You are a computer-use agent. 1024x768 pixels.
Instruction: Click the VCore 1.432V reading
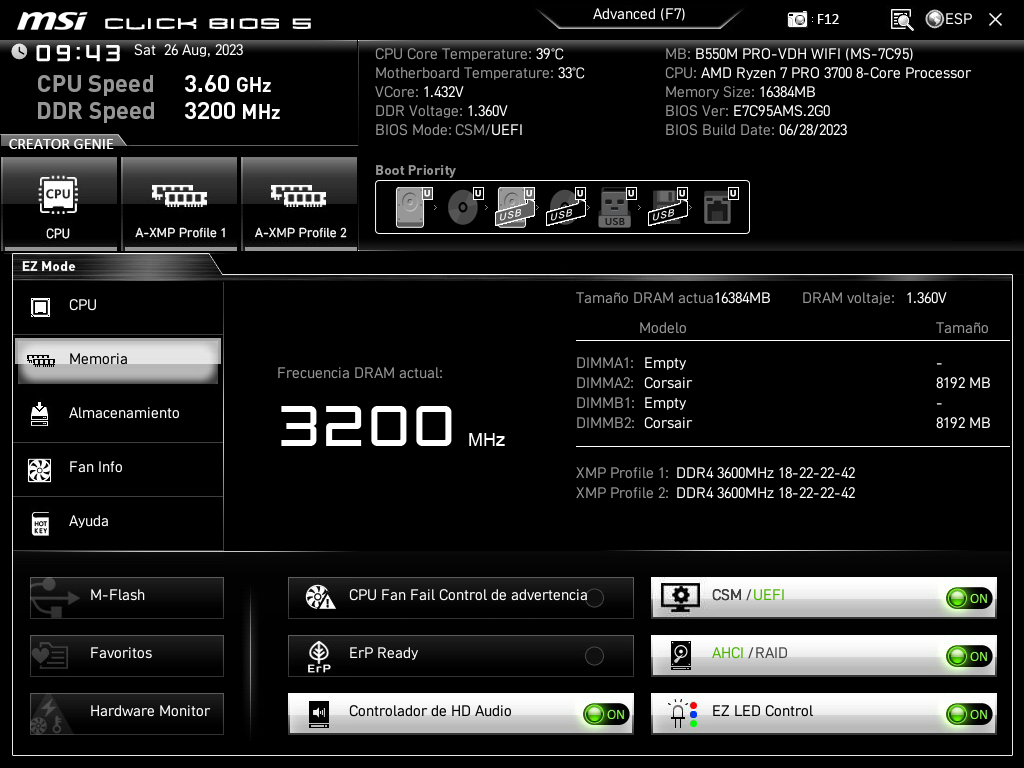coord(419,92)
